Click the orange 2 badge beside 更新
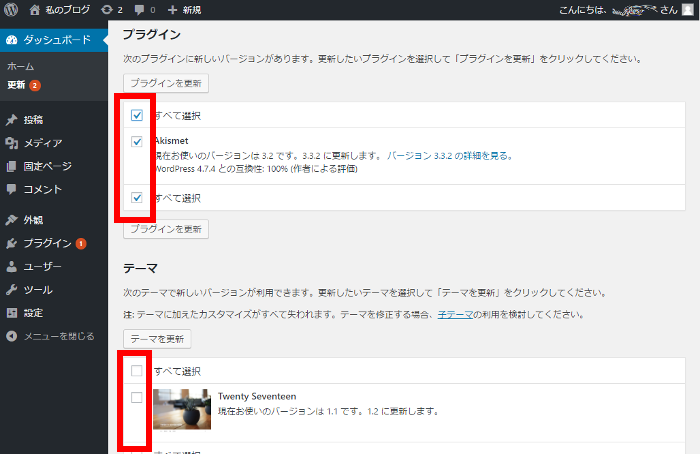Image resolution: width=700 pixels, height=454 pixels. (35, 85)
